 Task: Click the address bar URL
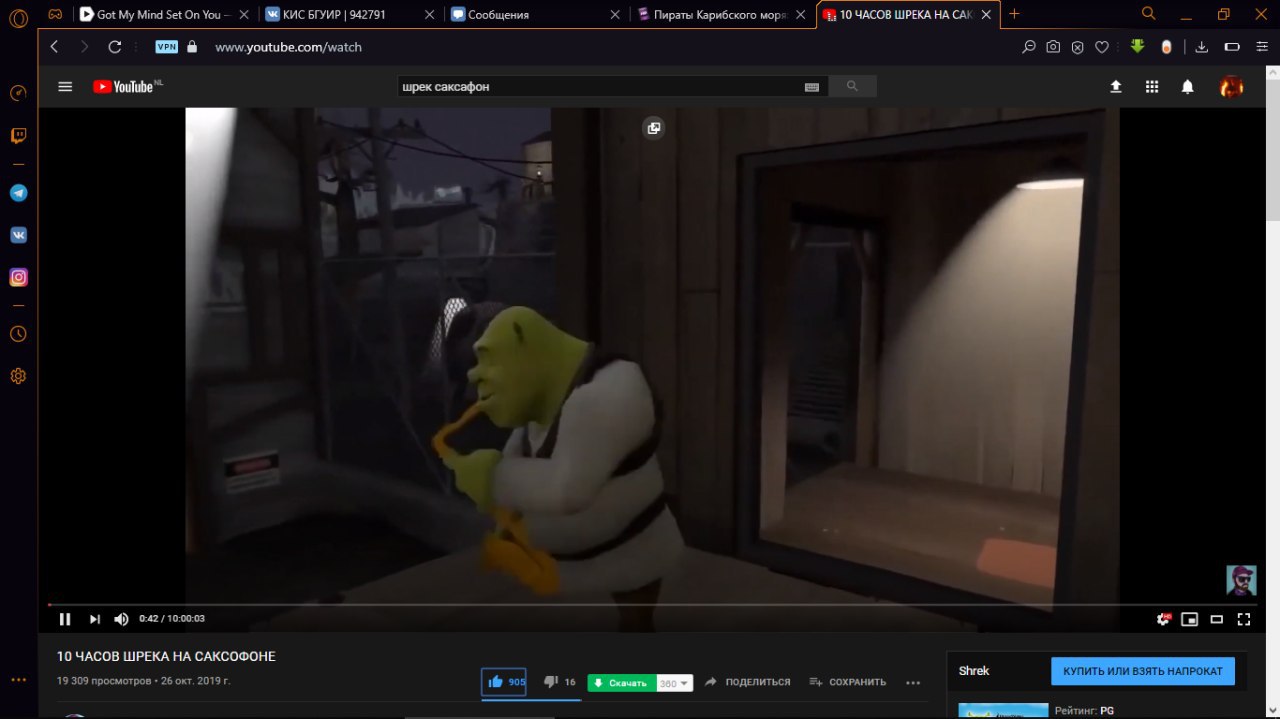pyautogui.click(x=288, y=47)
